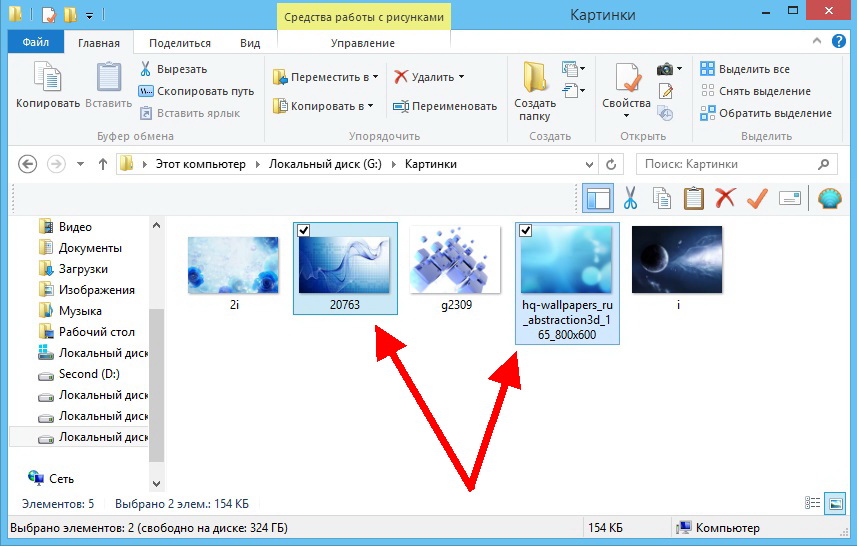The image size is (857, 546).
Task: Open the Удалить dropdown arrow
Action: [461, 77]
